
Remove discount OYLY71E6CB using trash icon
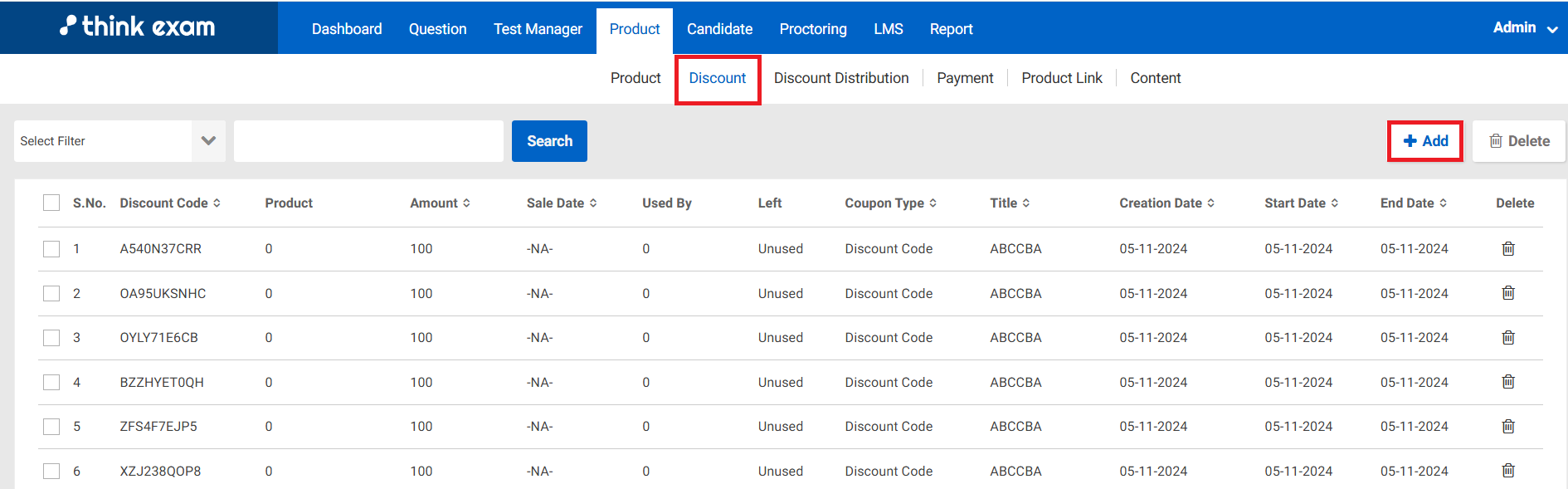(1508, 338)
